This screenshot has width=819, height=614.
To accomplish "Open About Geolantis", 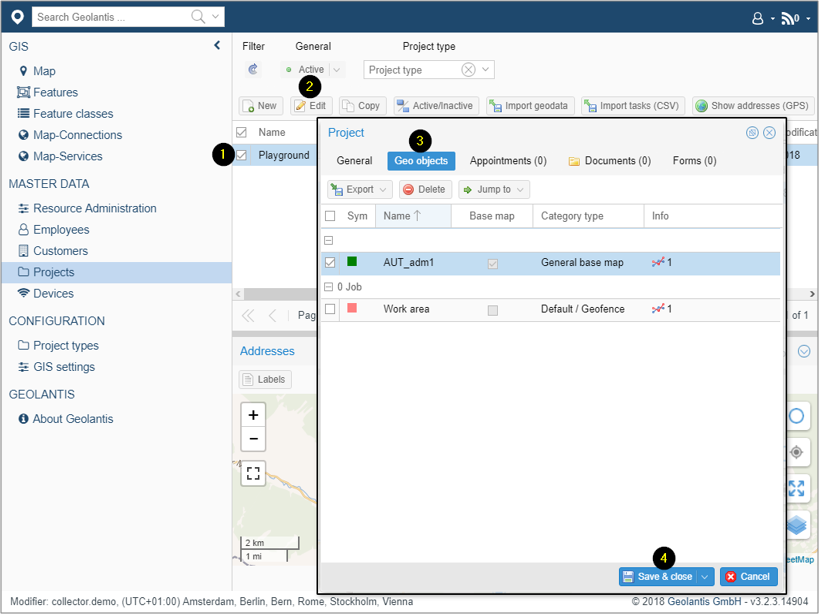I will (x=66, y=419).
